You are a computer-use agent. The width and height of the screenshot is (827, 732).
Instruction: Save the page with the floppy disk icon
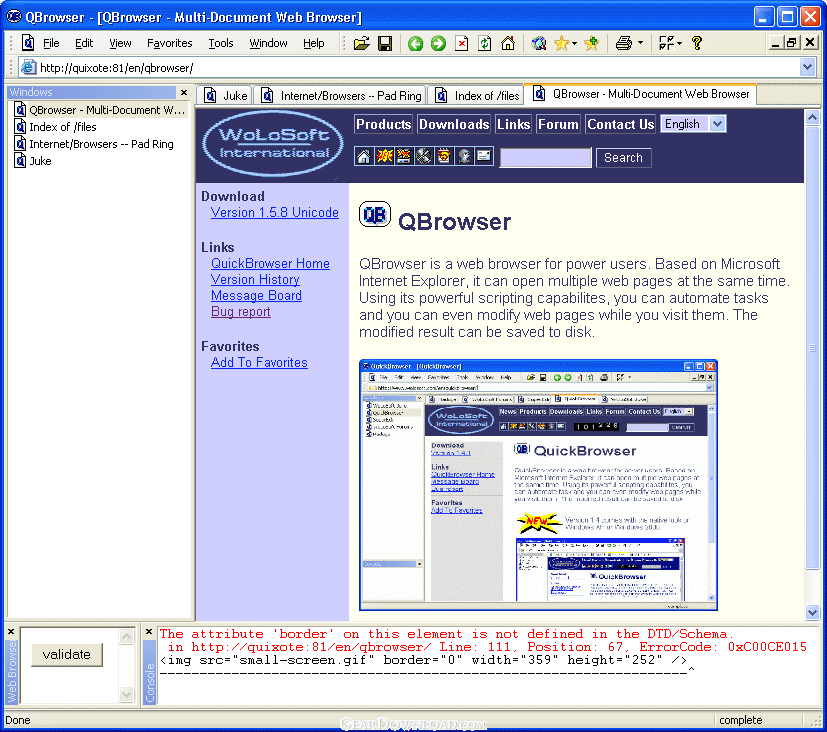pyautogui.click(x=383, y=43)
